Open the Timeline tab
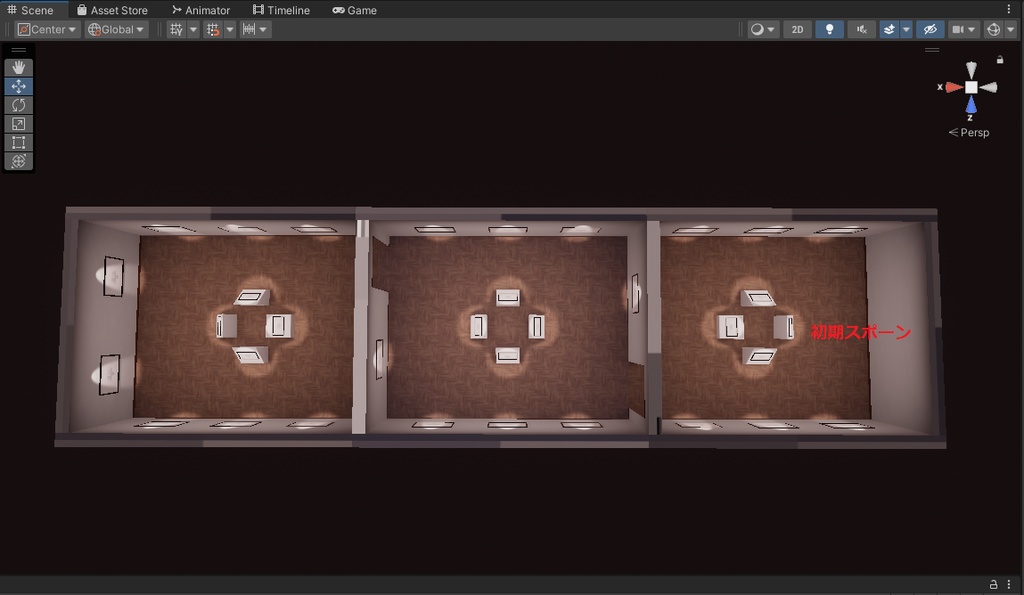The height and width of the screenshot is (595, 1024). (281, 10)
